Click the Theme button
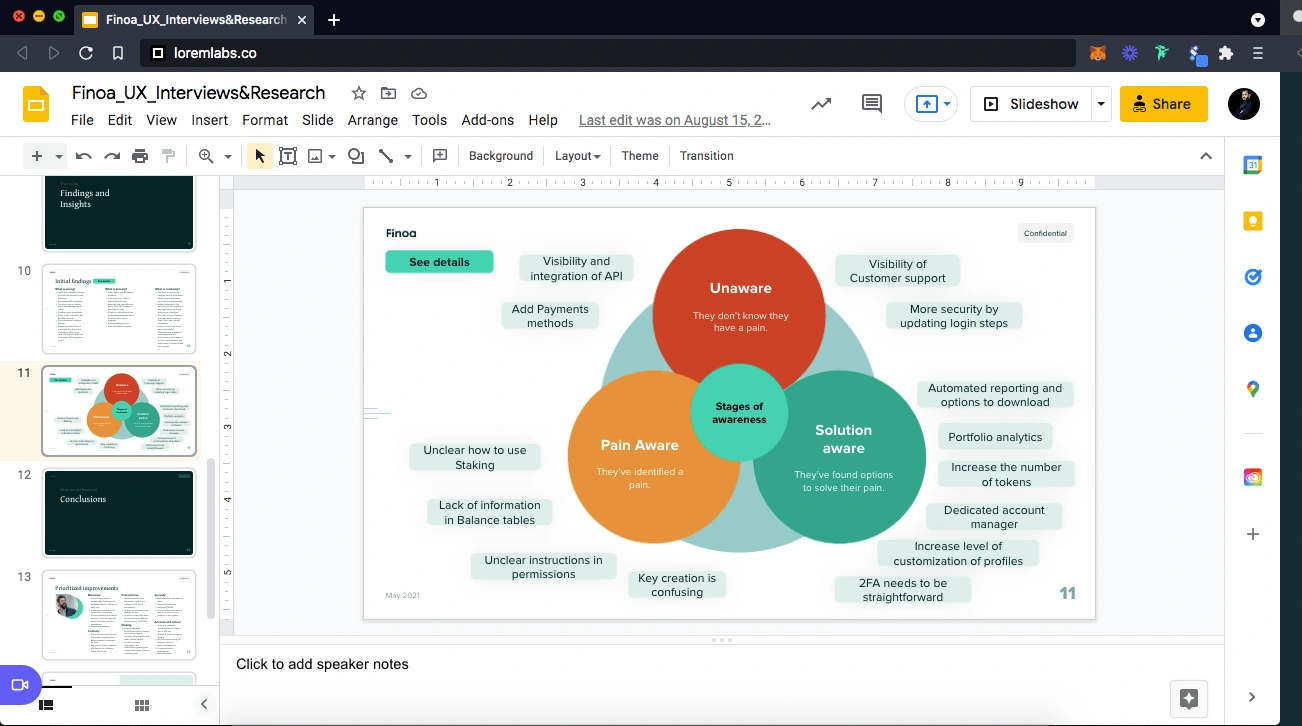 640,156
